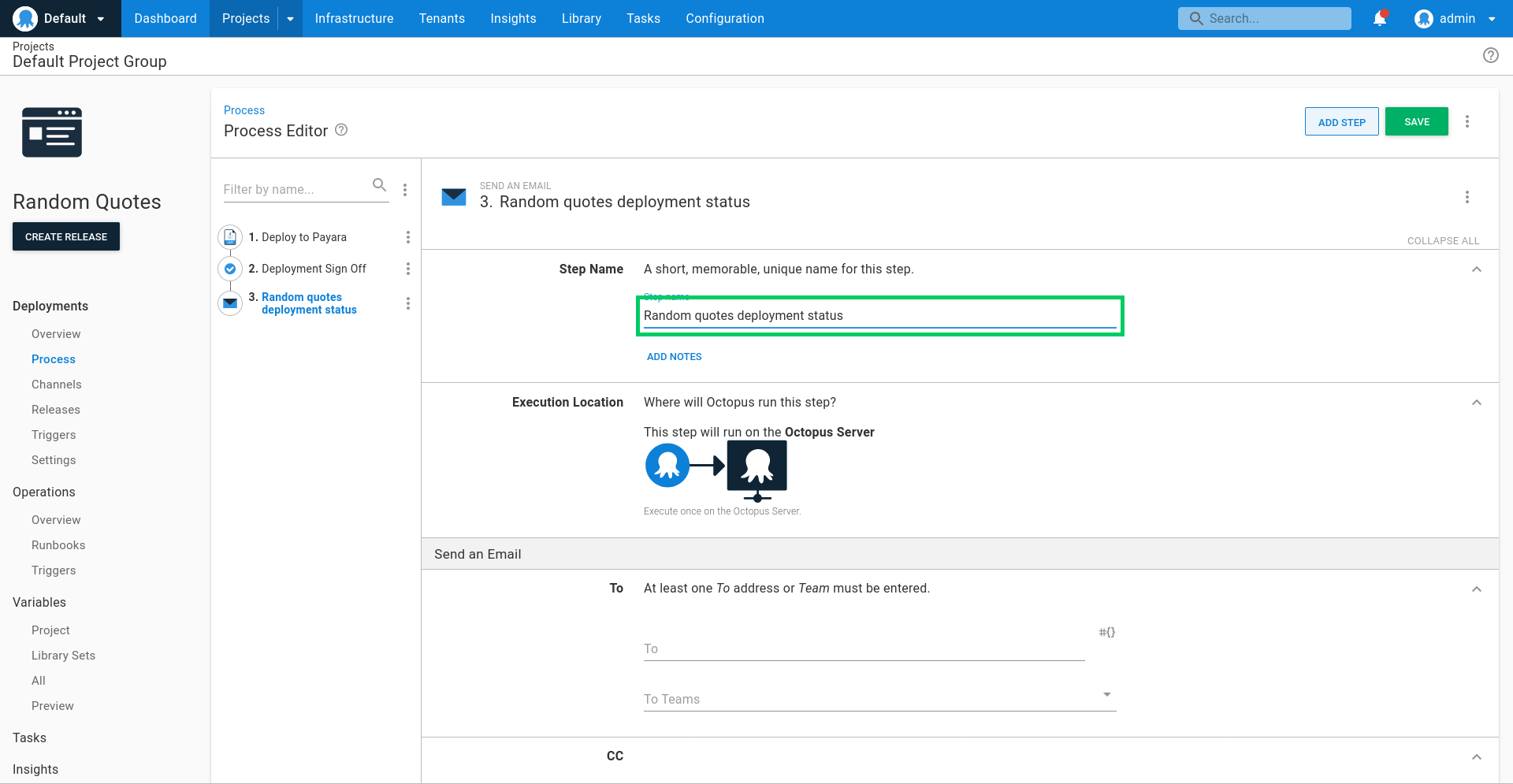
Task: Open Deployments Overview in sidebar
Action: (56, 334)
